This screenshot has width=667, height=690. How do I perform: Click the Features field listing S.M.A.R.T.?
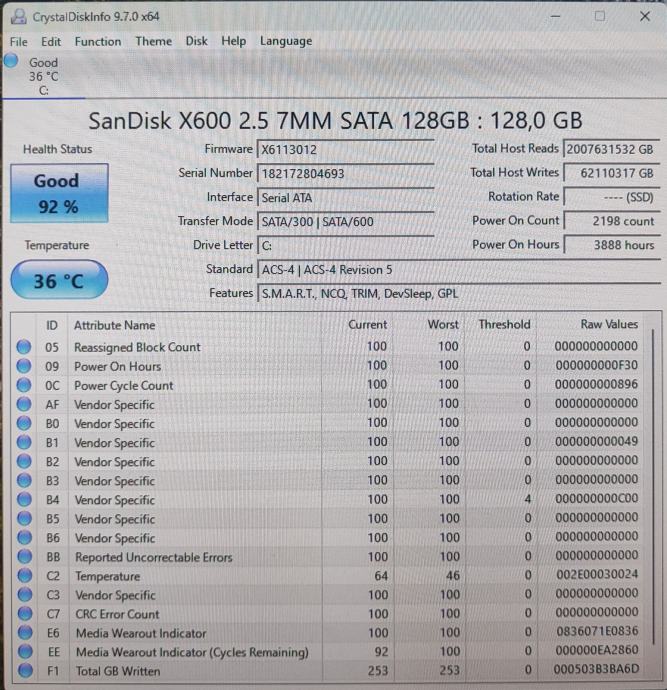(x=458, y=294)
